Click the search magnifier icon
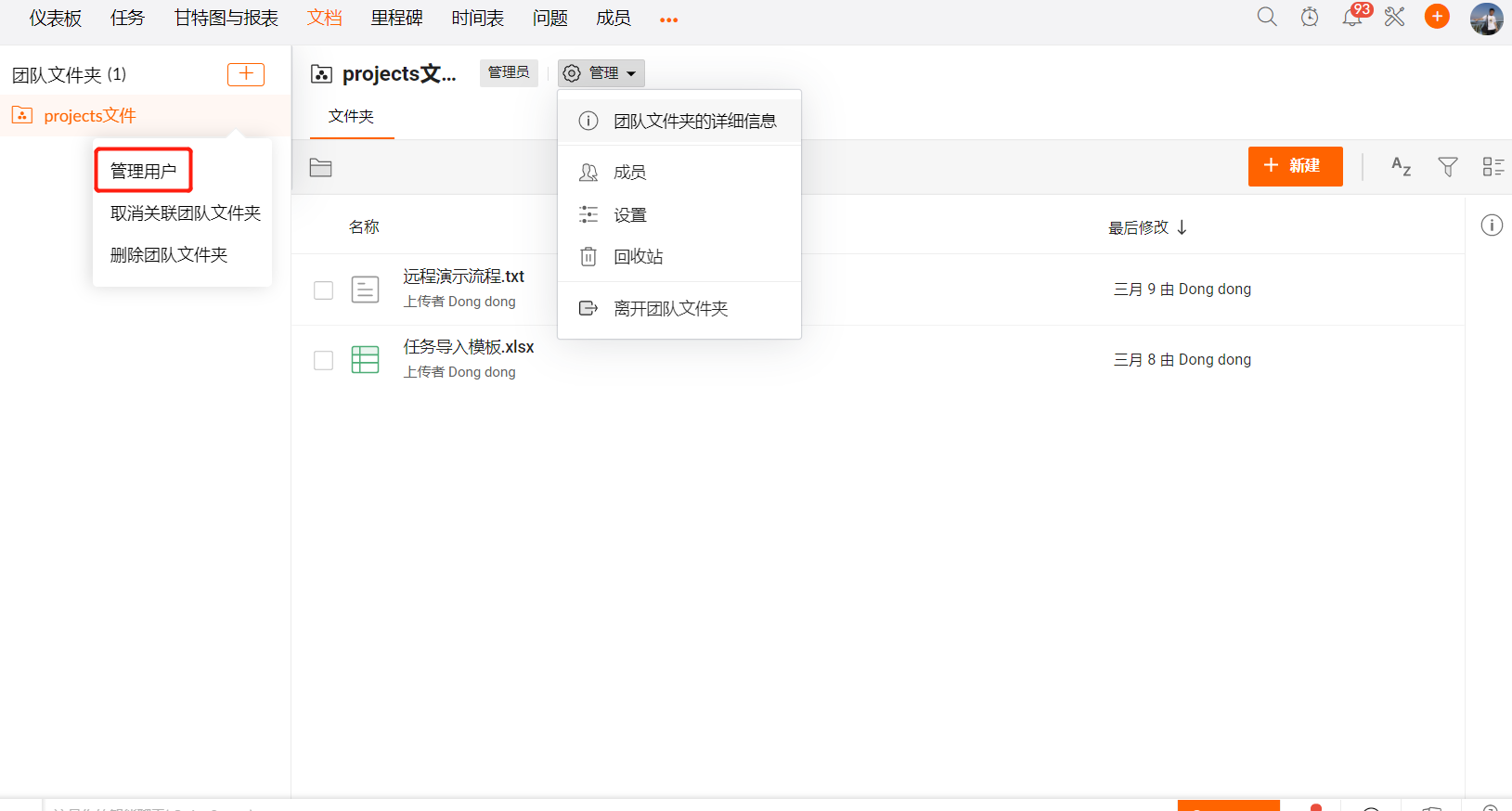Image resolution: width=1512 pixels, height=811 pixels. (1266, 17)
